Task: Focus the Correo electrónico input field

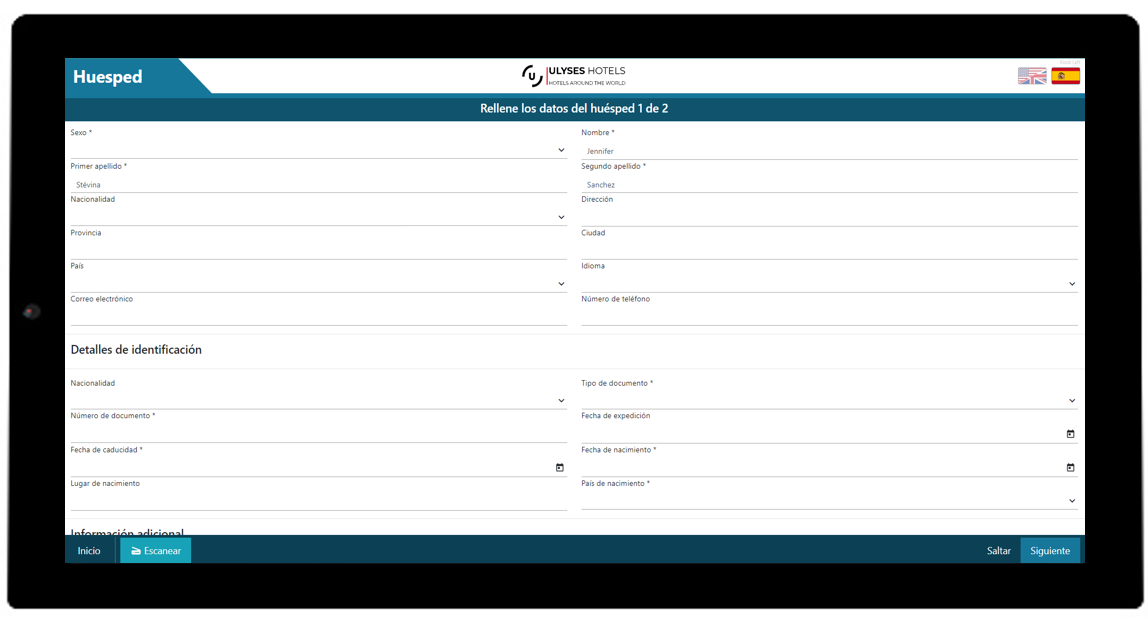Action: click(318, 316)
